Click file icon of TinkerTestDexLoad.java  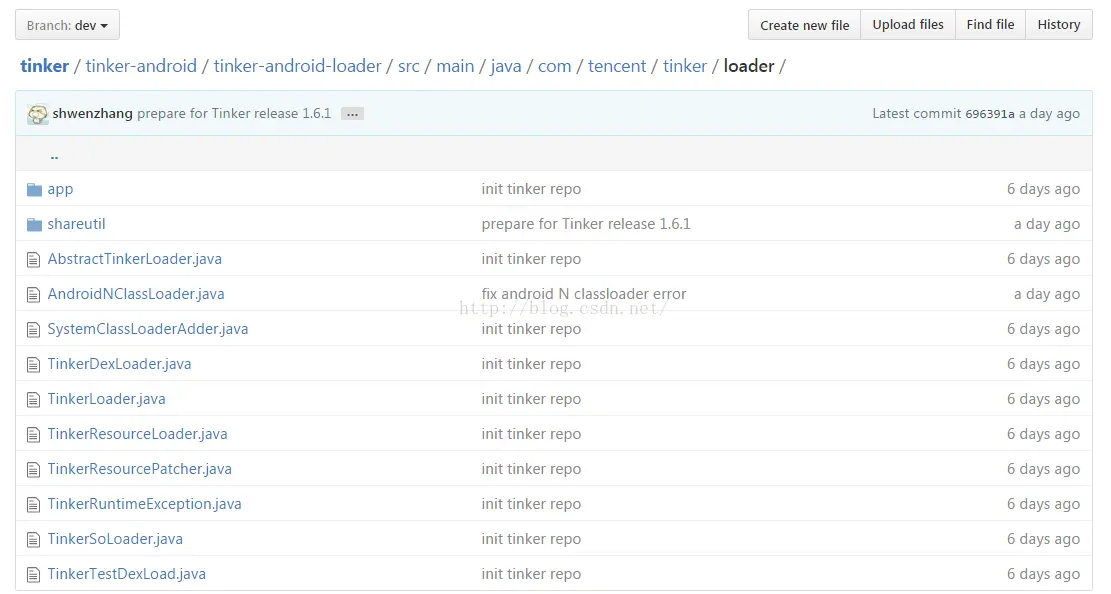click(x=33, y=574)
